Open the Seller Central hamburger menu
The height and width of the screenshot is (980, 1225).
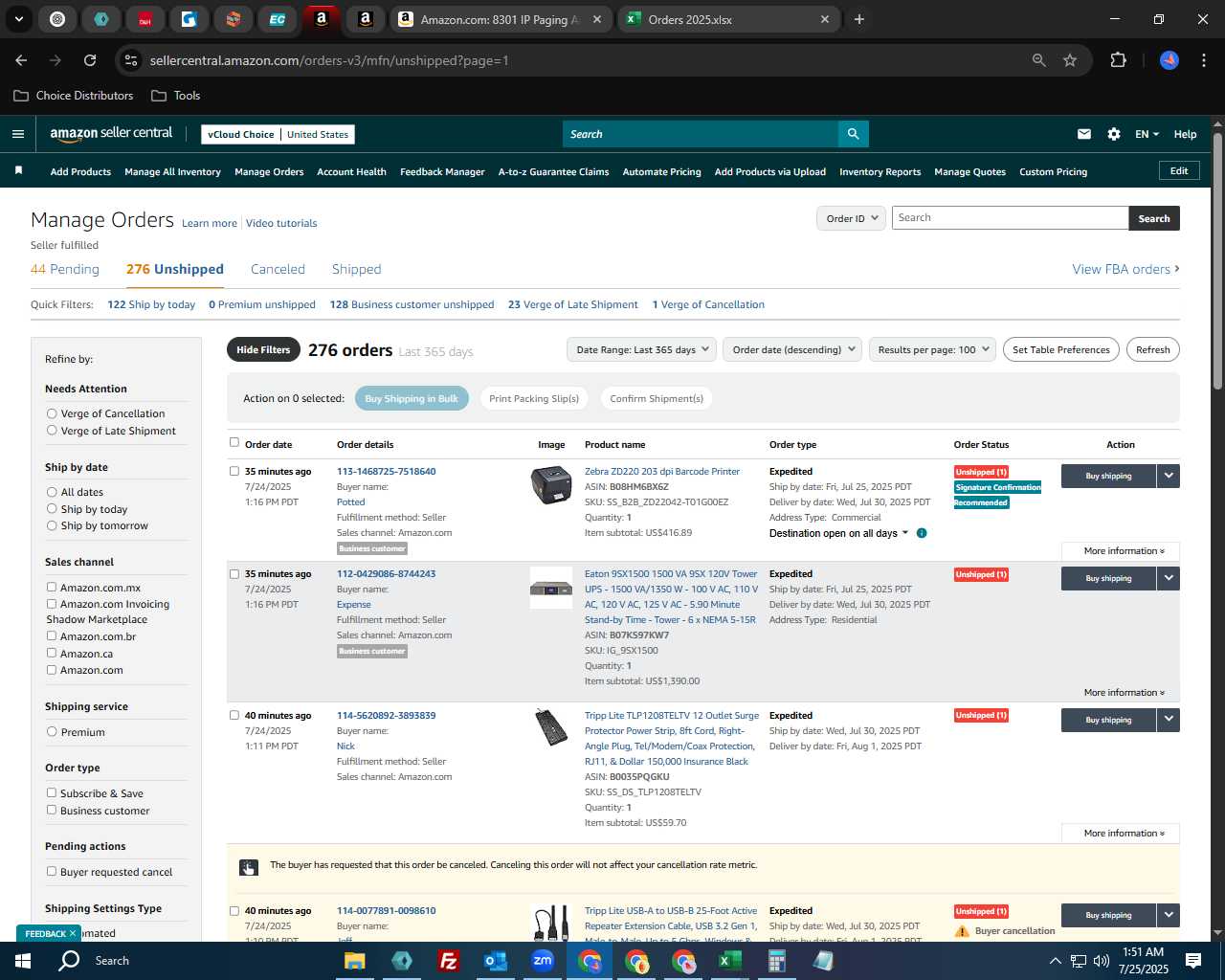click(x=17, y=134)
